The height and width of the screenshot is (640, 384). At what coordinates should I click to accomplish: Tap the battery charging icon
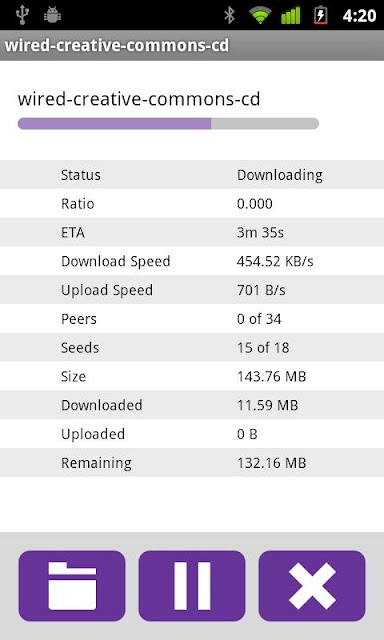tap(321, 15)
